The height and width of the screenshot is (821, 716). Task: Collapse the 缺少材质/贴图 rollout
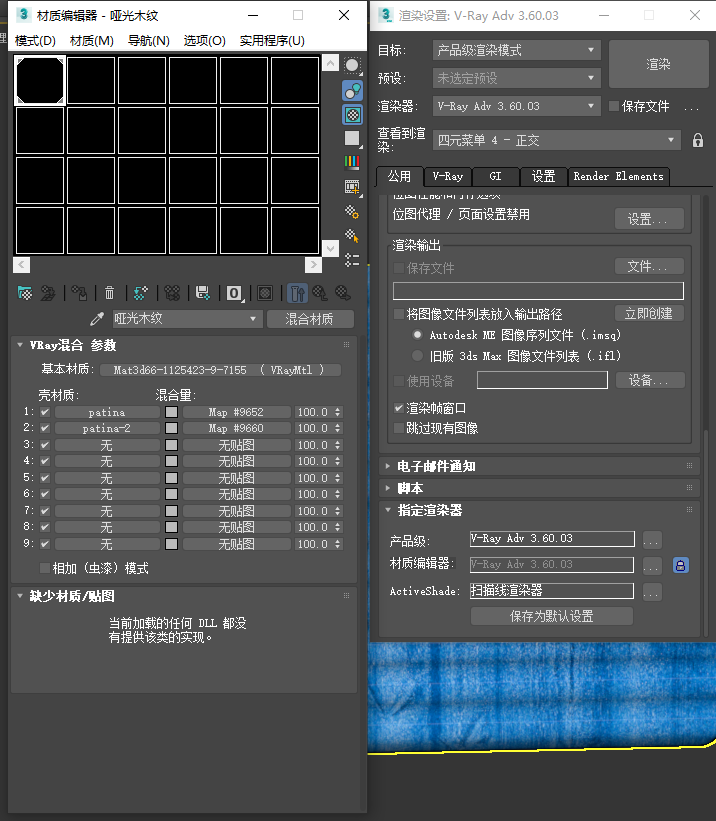[x=20, y=596]
